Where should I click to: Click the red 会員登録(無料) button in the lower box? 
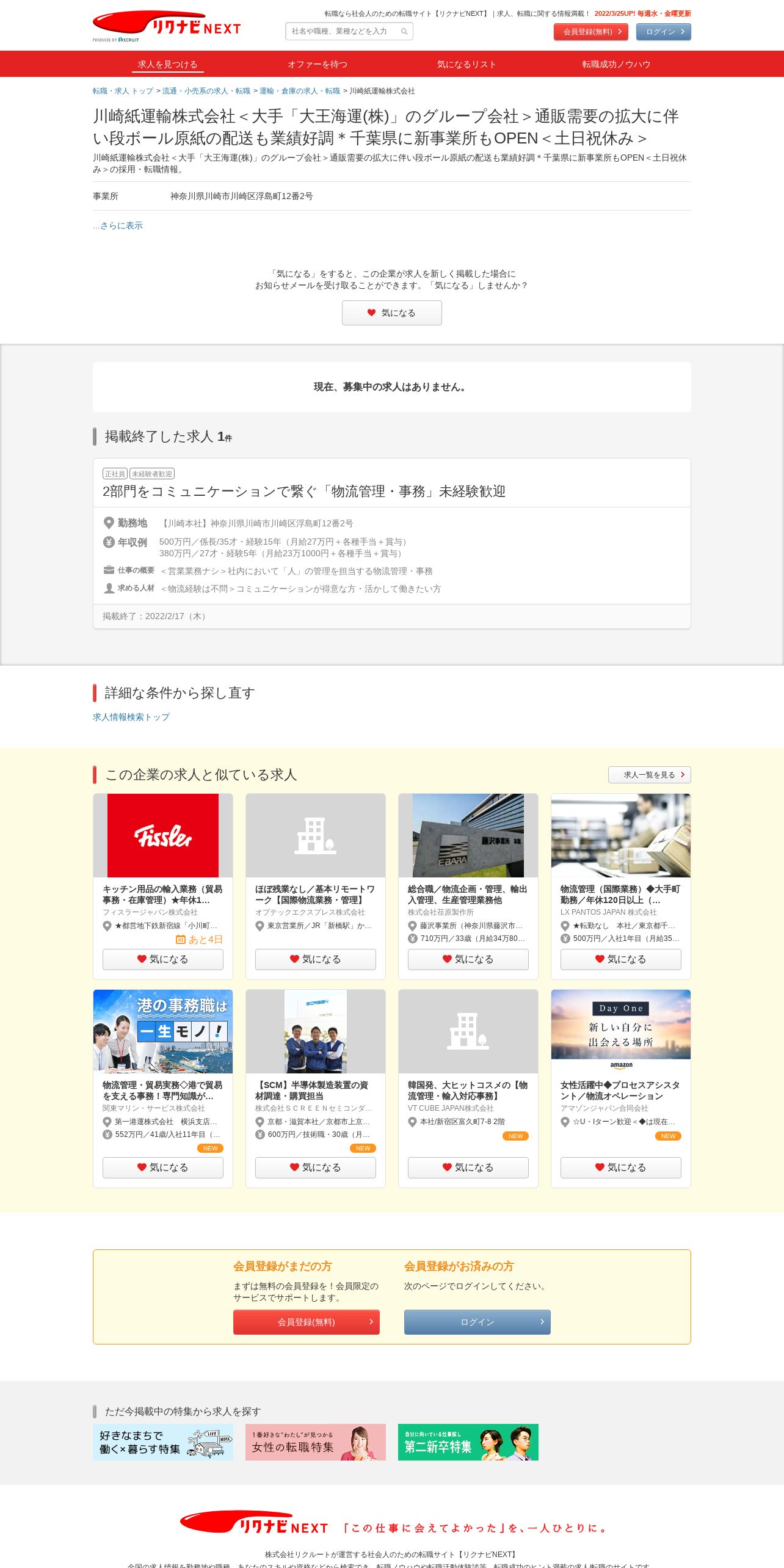coord(307,1322)
